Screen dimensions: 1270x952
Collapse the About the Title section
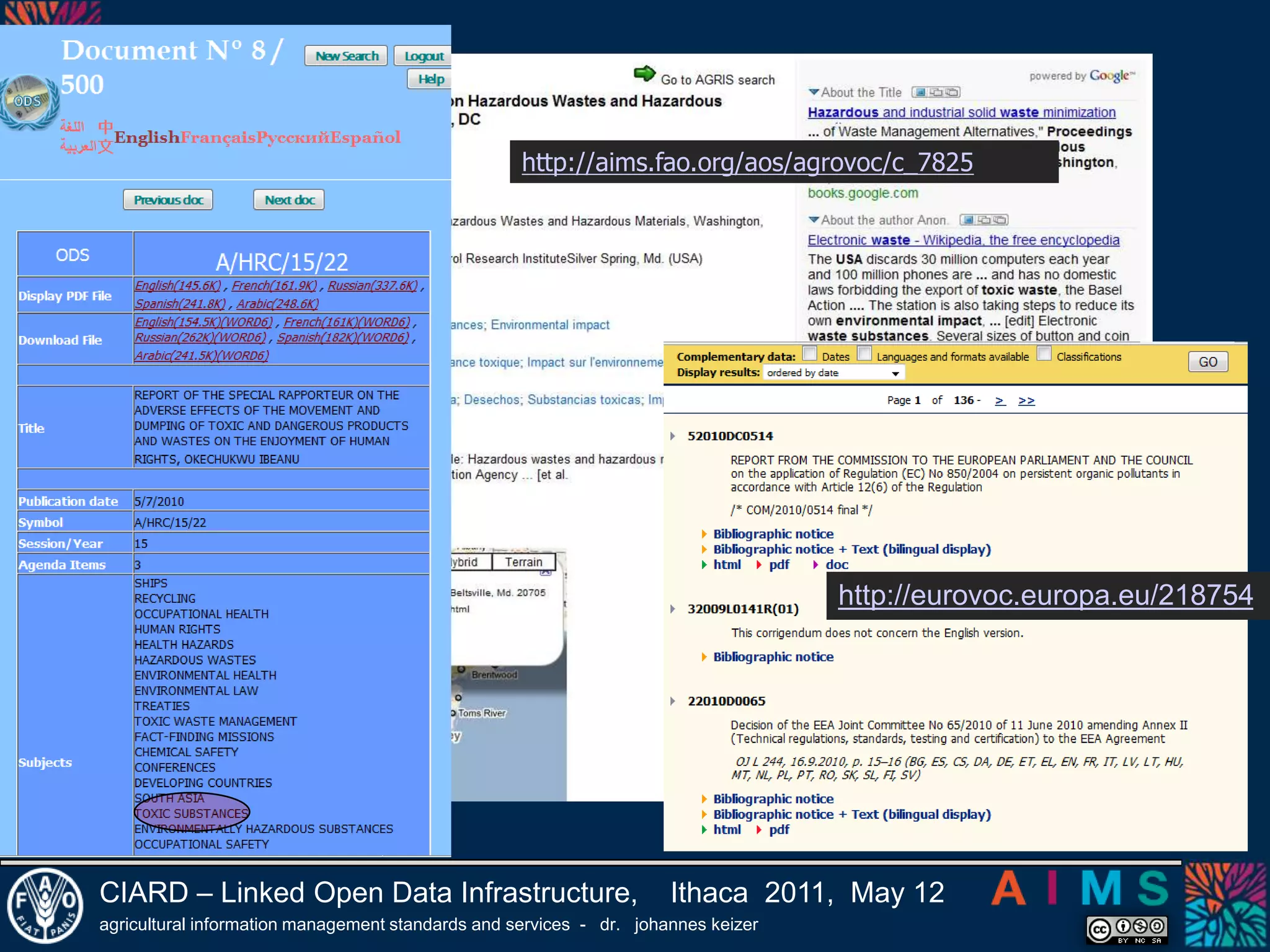click(x=814, y=92)
